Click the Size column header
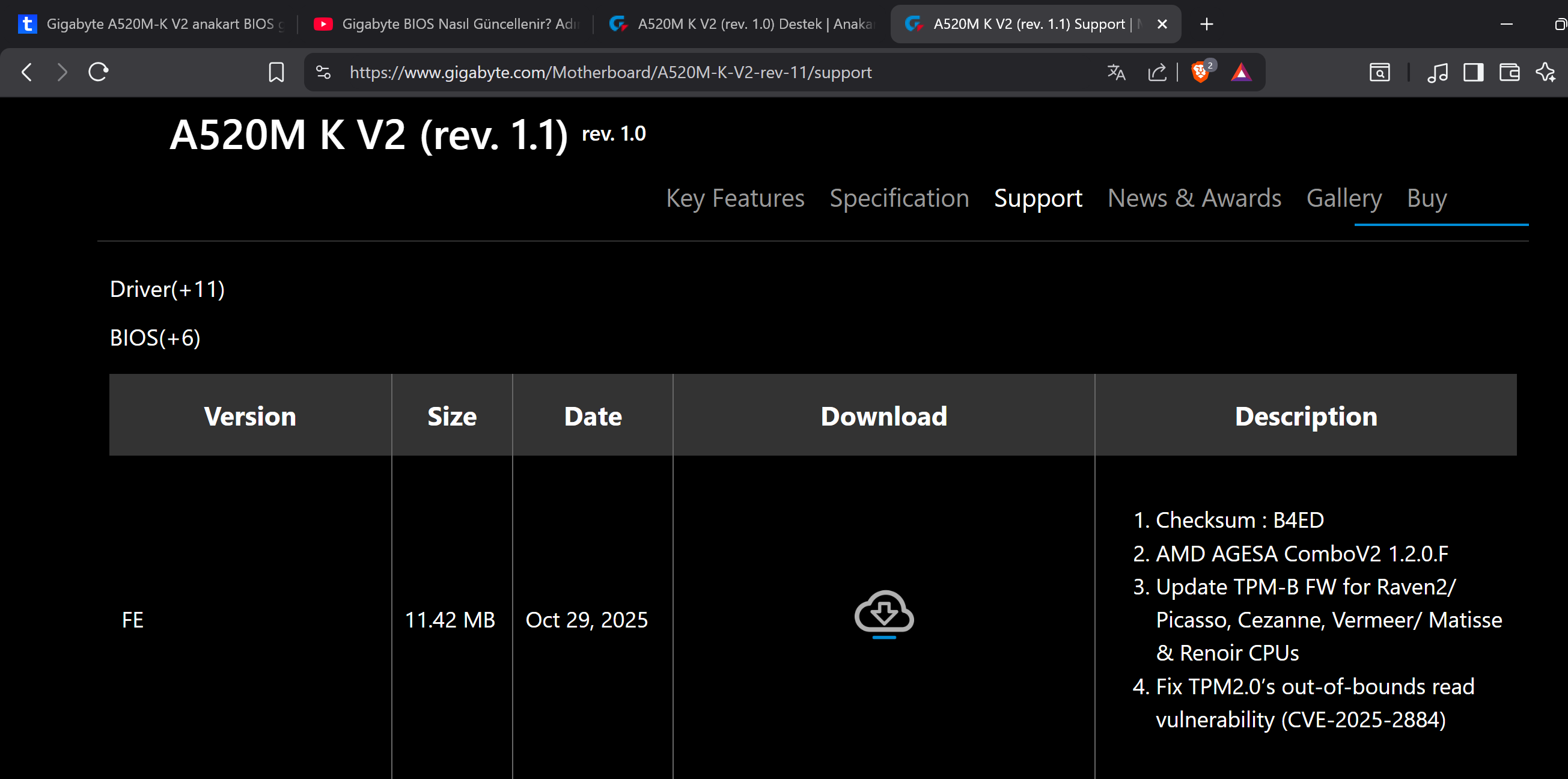This screenshot has height=779, width=1568. 453,416
